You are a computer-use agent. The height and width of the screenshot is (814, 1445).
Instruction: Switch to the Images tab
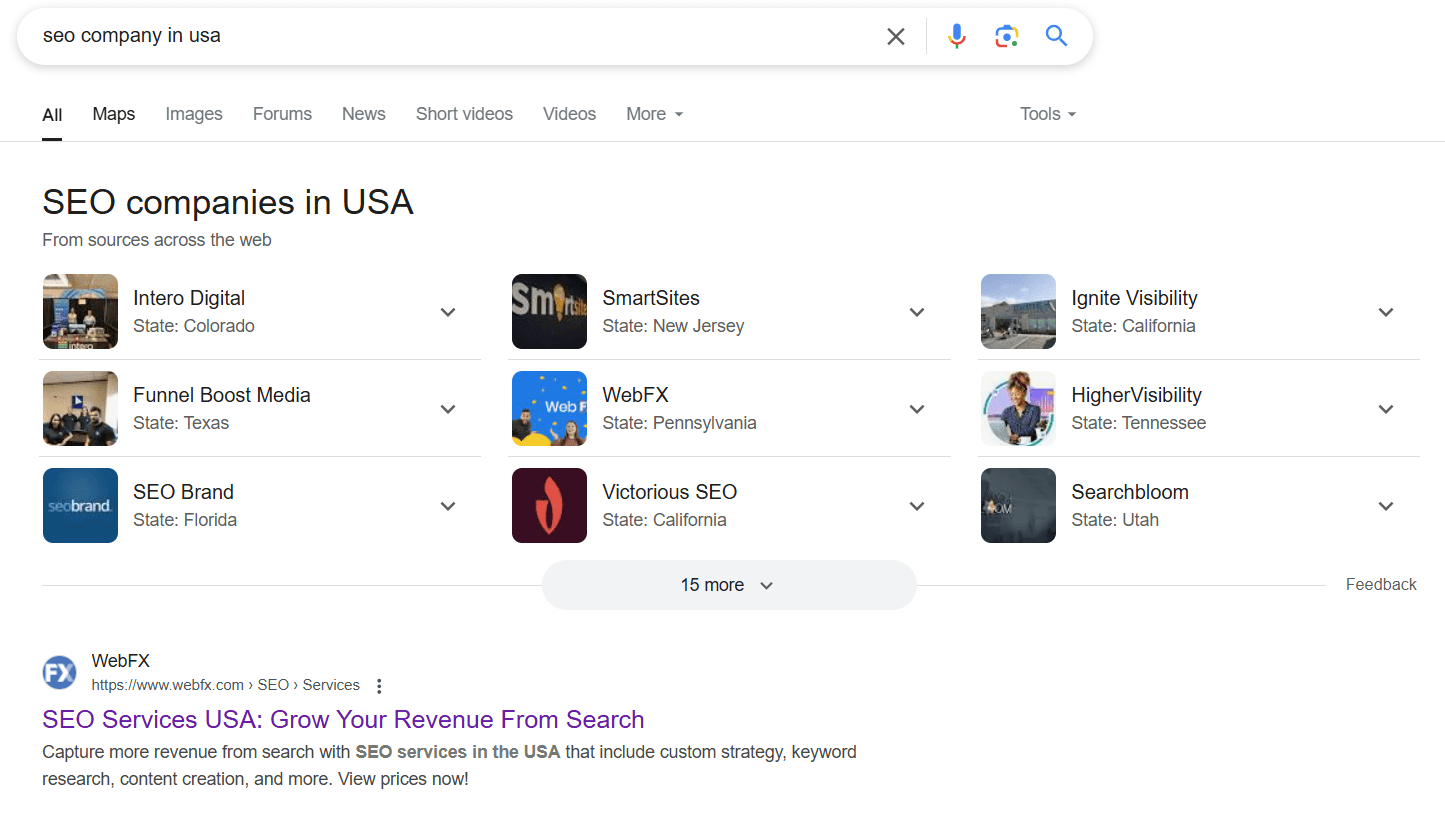[x=194, y=114]
